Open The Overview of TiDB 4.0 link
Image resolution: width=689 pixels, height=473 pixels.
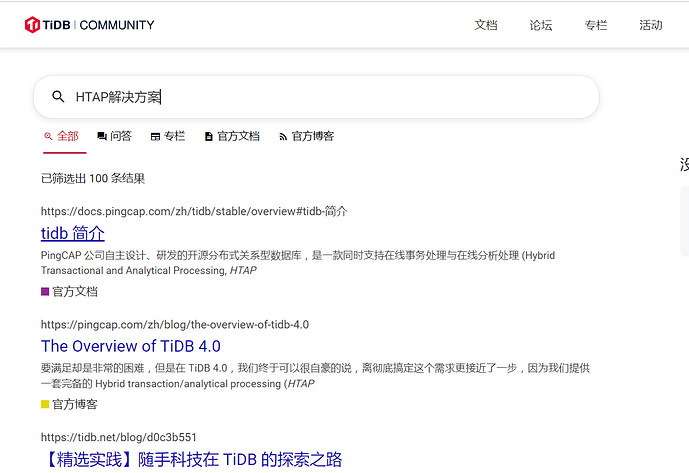pos(131,346)
